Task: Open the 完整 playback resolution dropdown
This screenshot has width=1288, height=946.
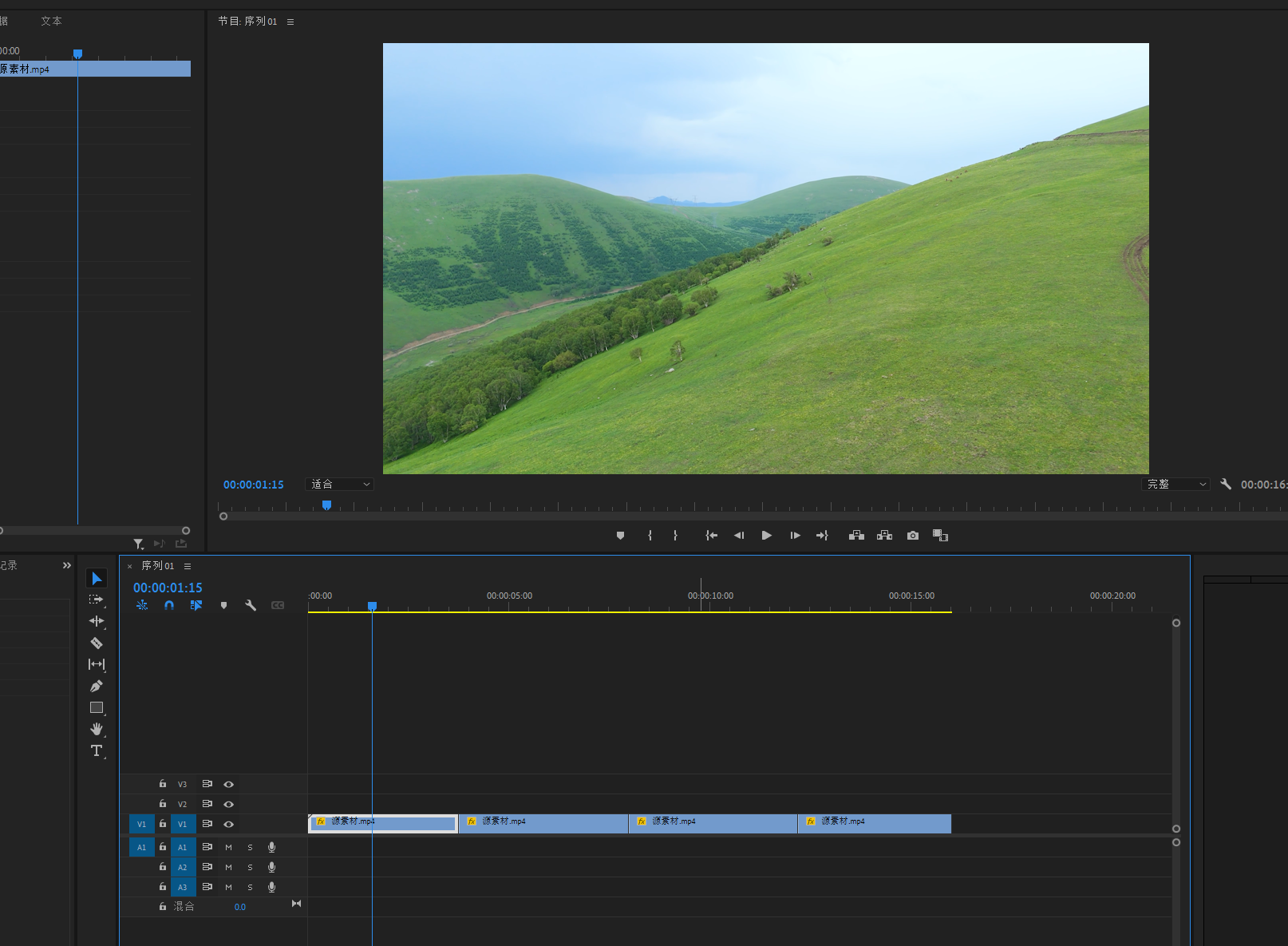Action: tap(1176, 485)
